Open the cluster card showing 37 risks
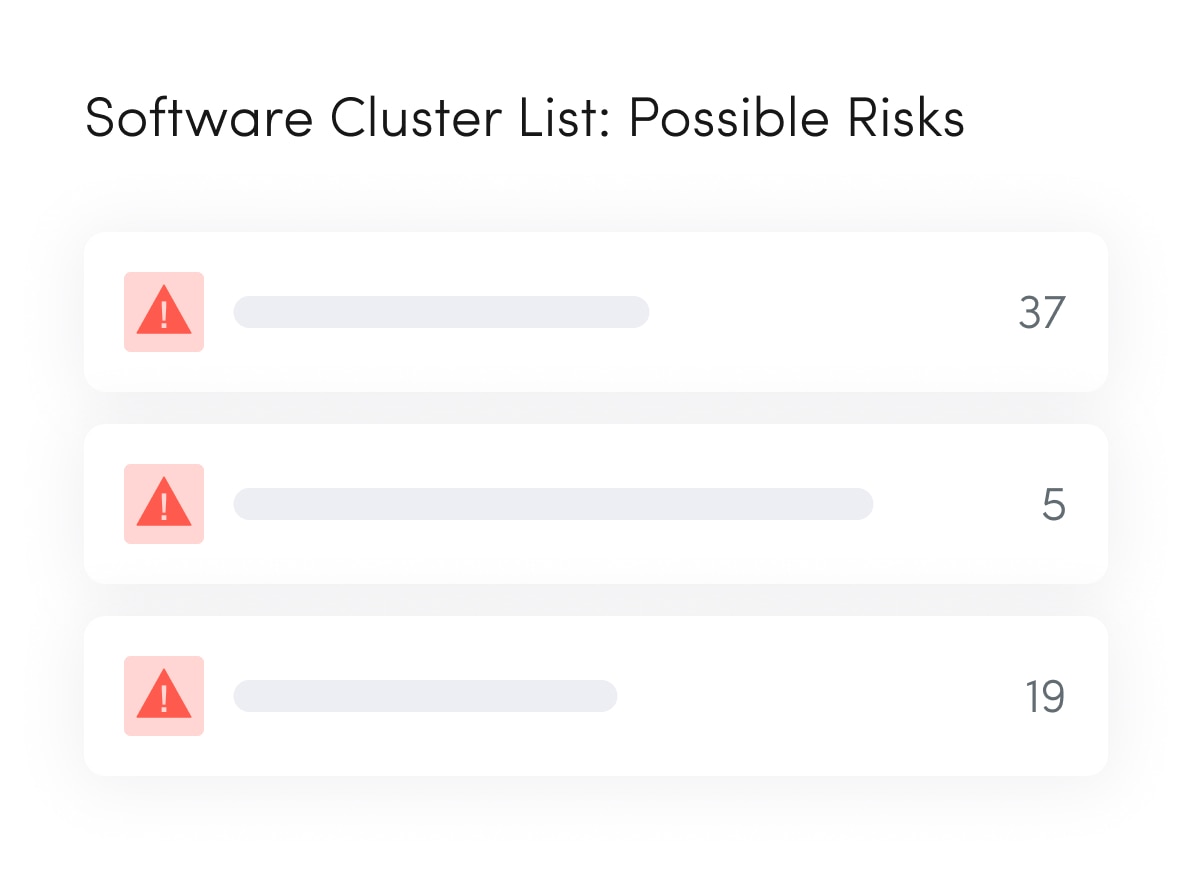1187x872 pixels. point(595,365)
